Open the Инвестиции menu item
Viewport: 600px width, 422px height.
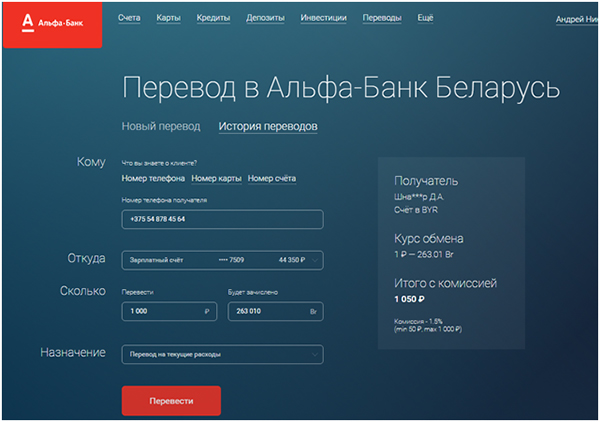[323, 18]
